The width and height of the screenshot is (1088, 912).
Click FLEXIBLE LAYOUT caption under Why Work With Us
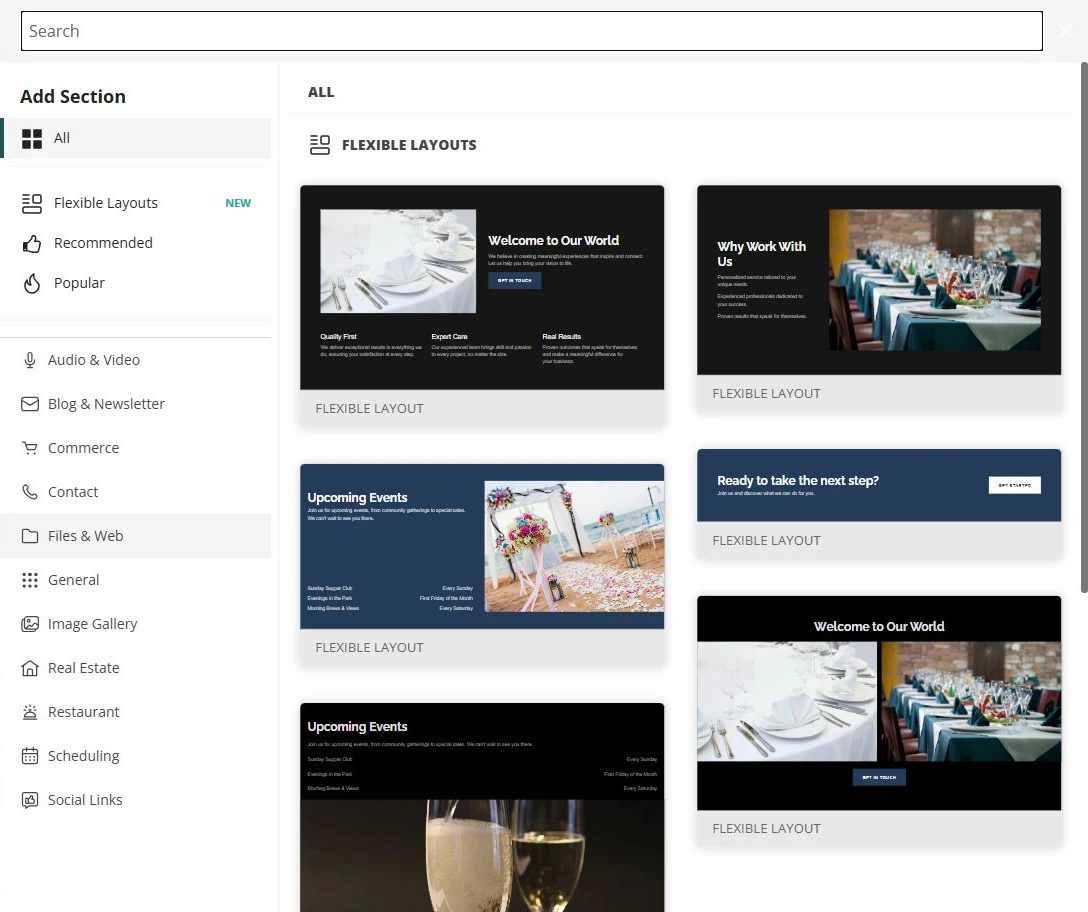click(767, 394)
